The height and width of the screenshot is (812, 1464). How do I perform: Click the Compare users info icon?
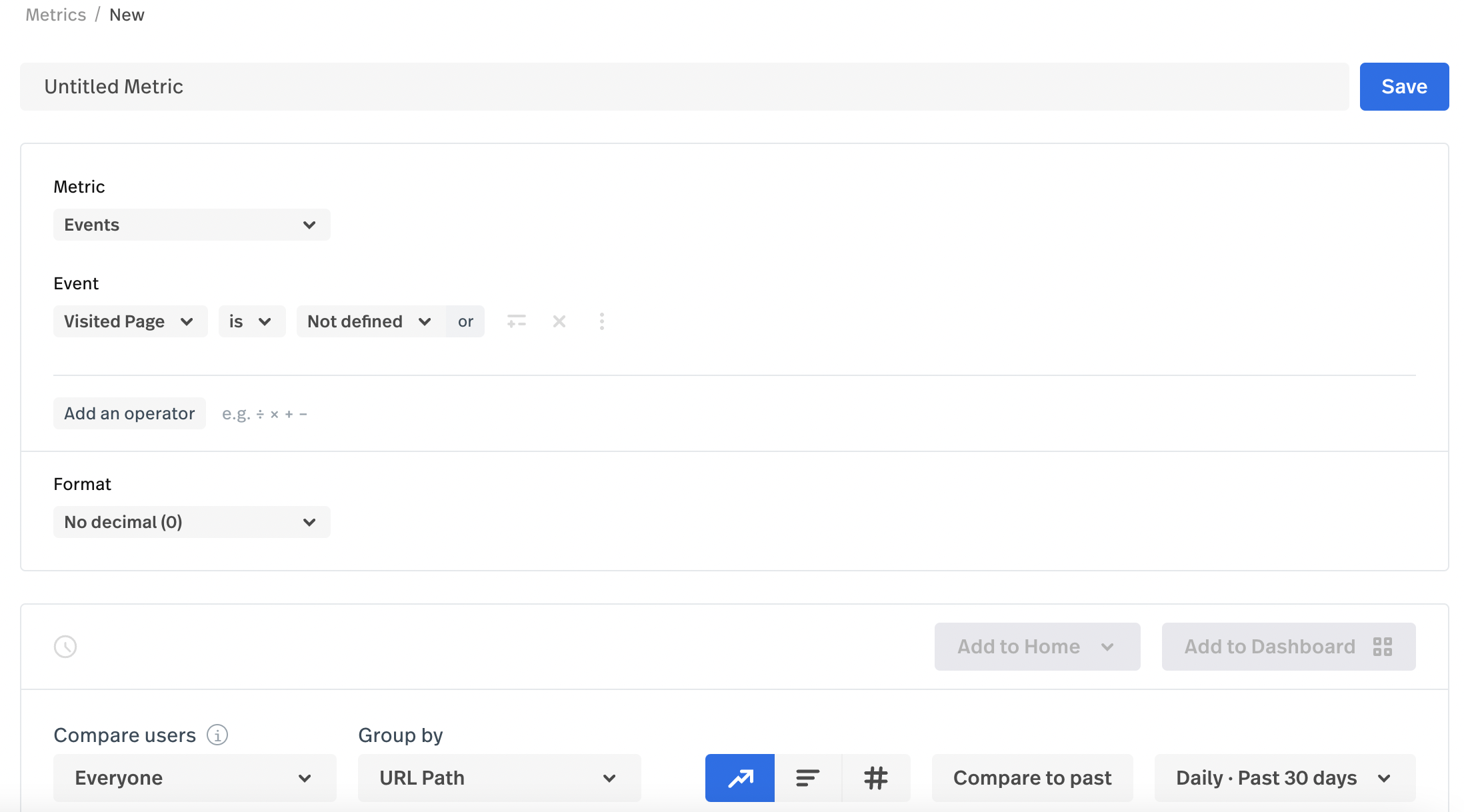coord(217,735)
